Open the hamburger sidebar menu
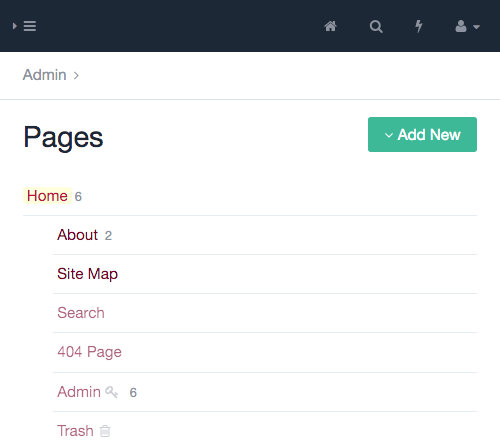Viewport: 500px width, 448px height. [30, 26]
